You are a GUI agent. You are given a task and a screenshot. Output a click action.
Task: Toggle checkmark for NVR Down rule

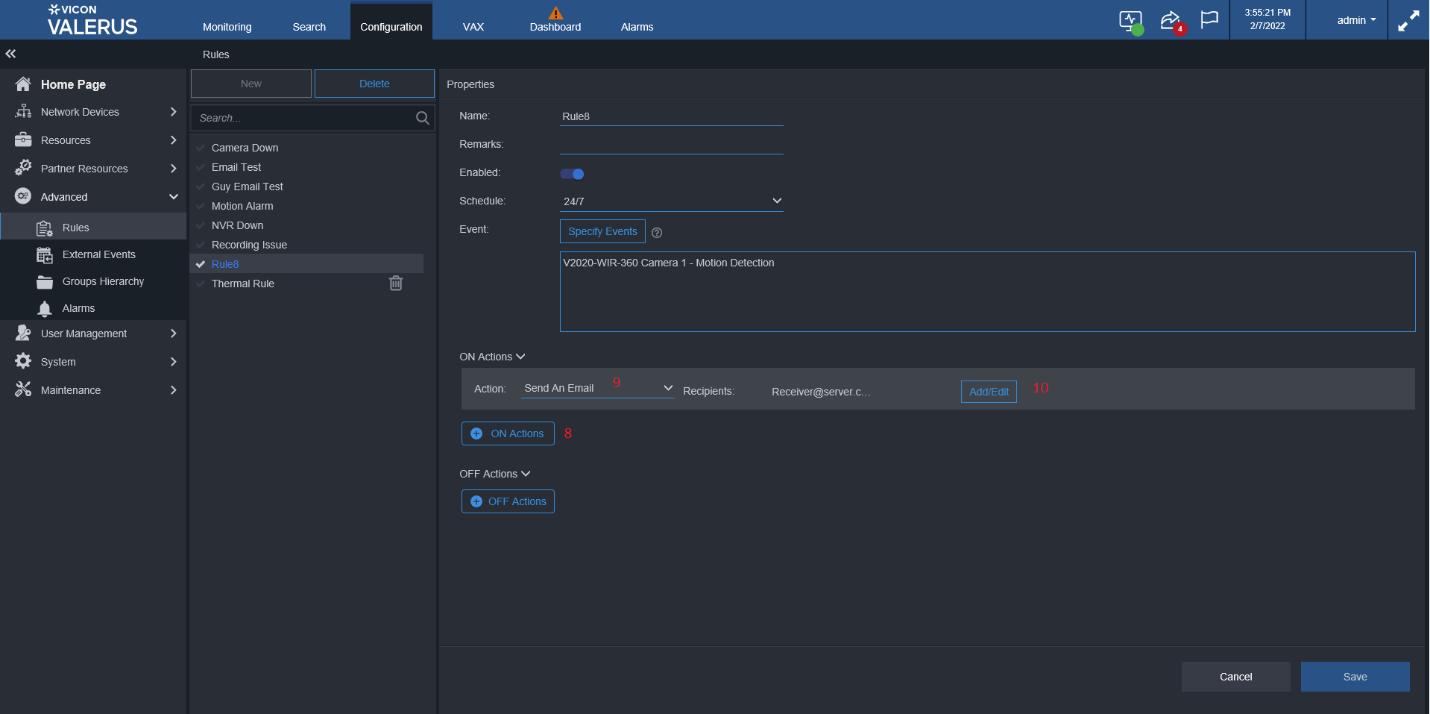click(201, 226)
